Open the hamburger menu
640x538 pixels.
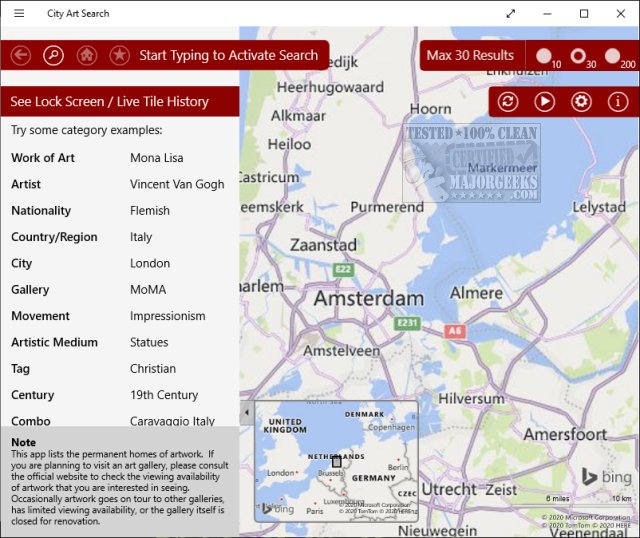tap(19, 13)
